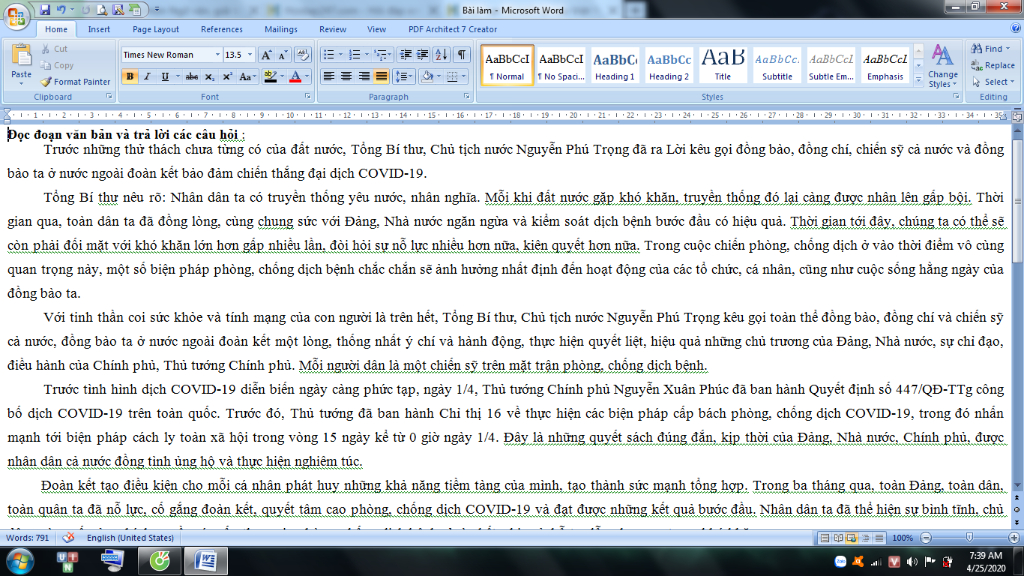Toggle Underline formatting
Viewport: 1024px width, 576px height.
click(165, 77)
